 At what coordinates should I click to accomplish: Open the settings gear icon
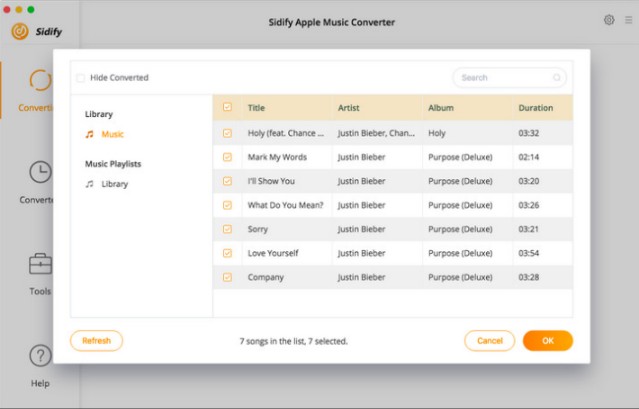pyautogui.click(x=609, y=20)
